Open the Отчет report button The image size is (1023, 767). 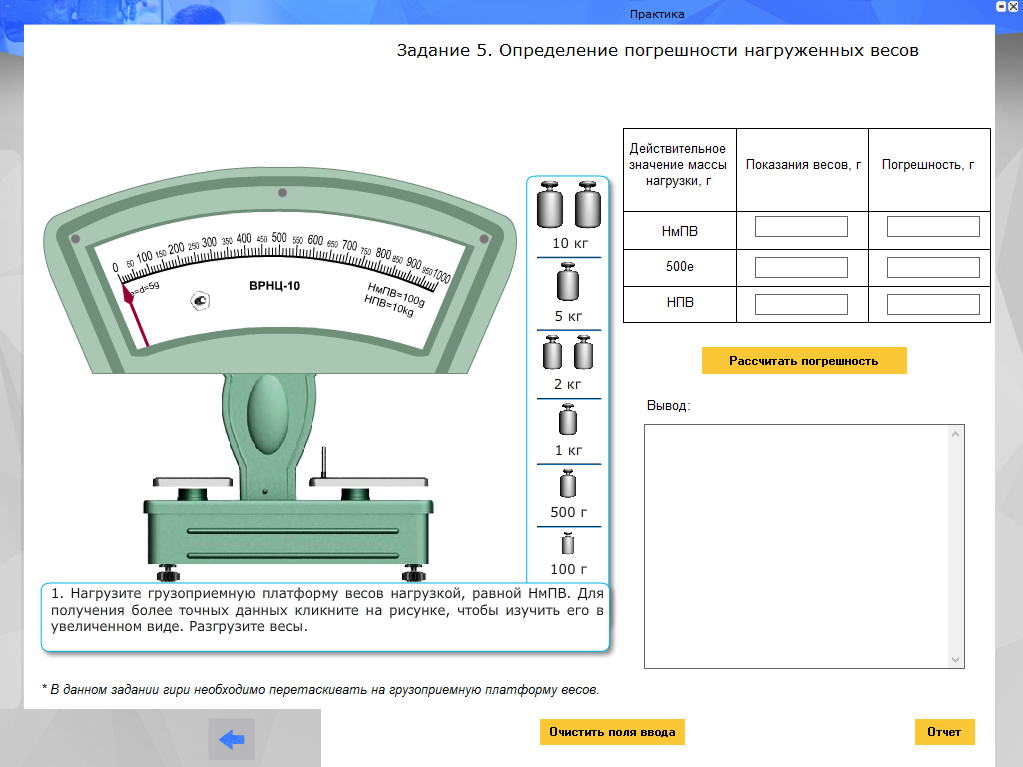point(944,732)
